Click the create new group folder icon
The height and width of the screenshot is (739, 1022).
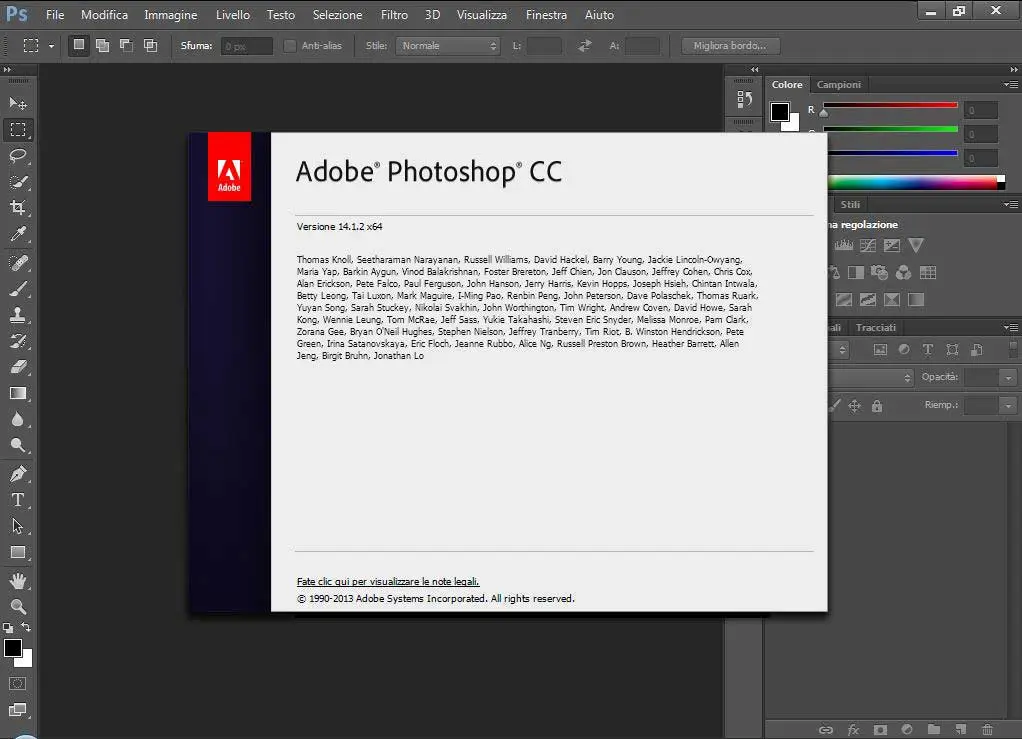[x=933, y=730]
